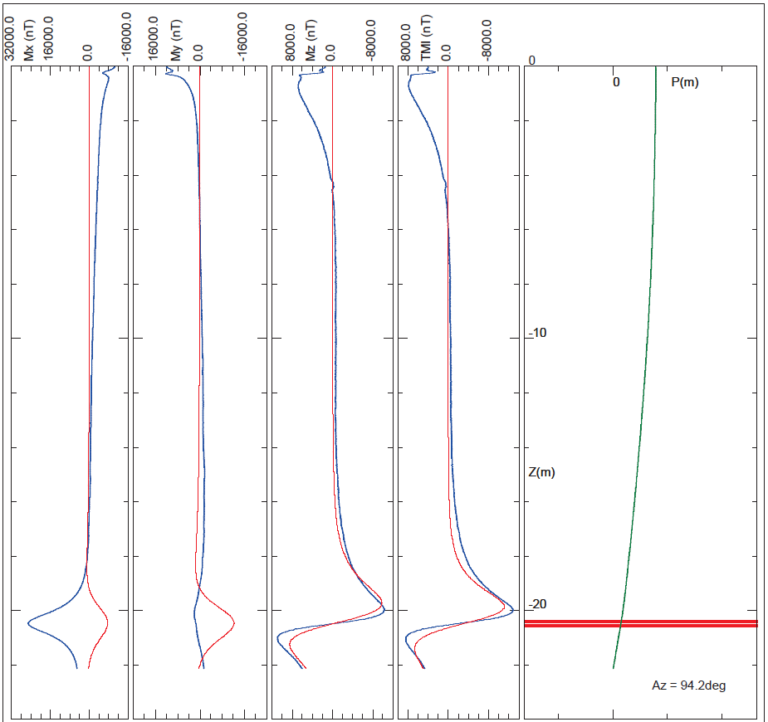The image size is (768, 722).
Task: Select the 0 label on the P(m) axis
Action: tap(616, 81)
